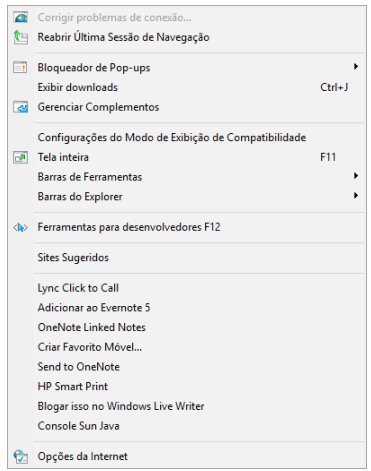The width and height of the screenshot is (371, 471).
Task: Open Ferramentas para desenvolvedores F12
Action: [187, 227]
